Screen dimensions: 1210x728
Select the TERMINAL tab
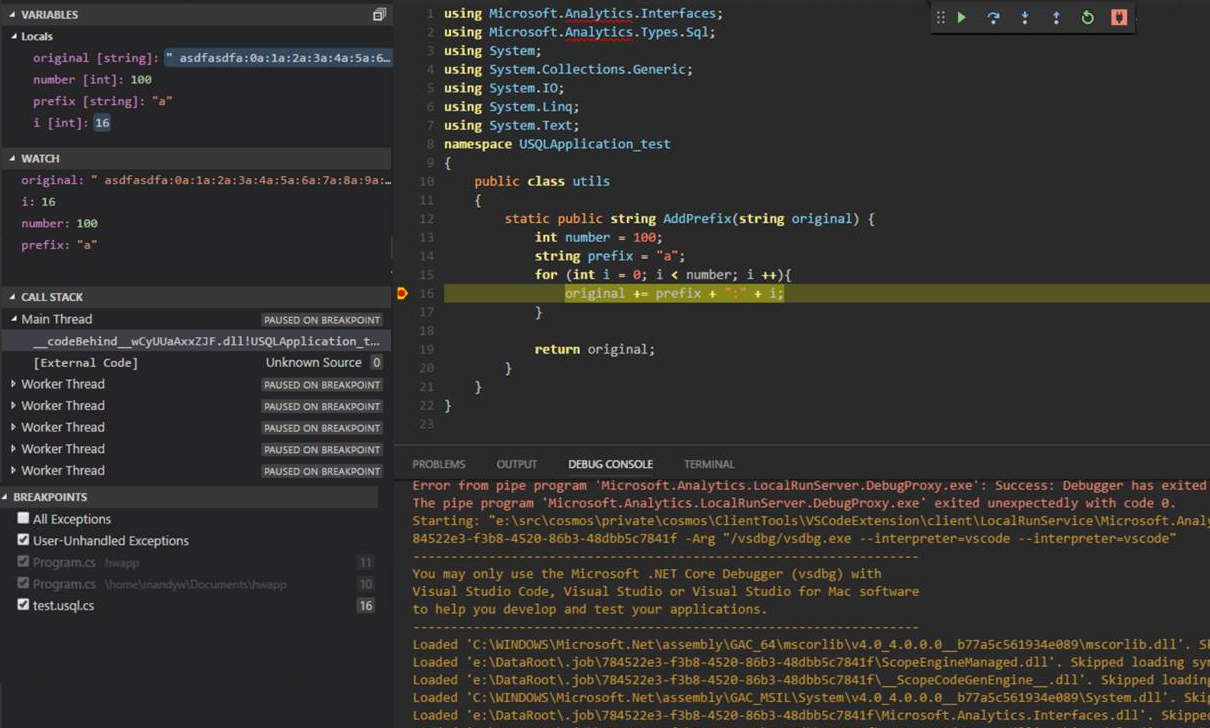[x=708, y=463]
